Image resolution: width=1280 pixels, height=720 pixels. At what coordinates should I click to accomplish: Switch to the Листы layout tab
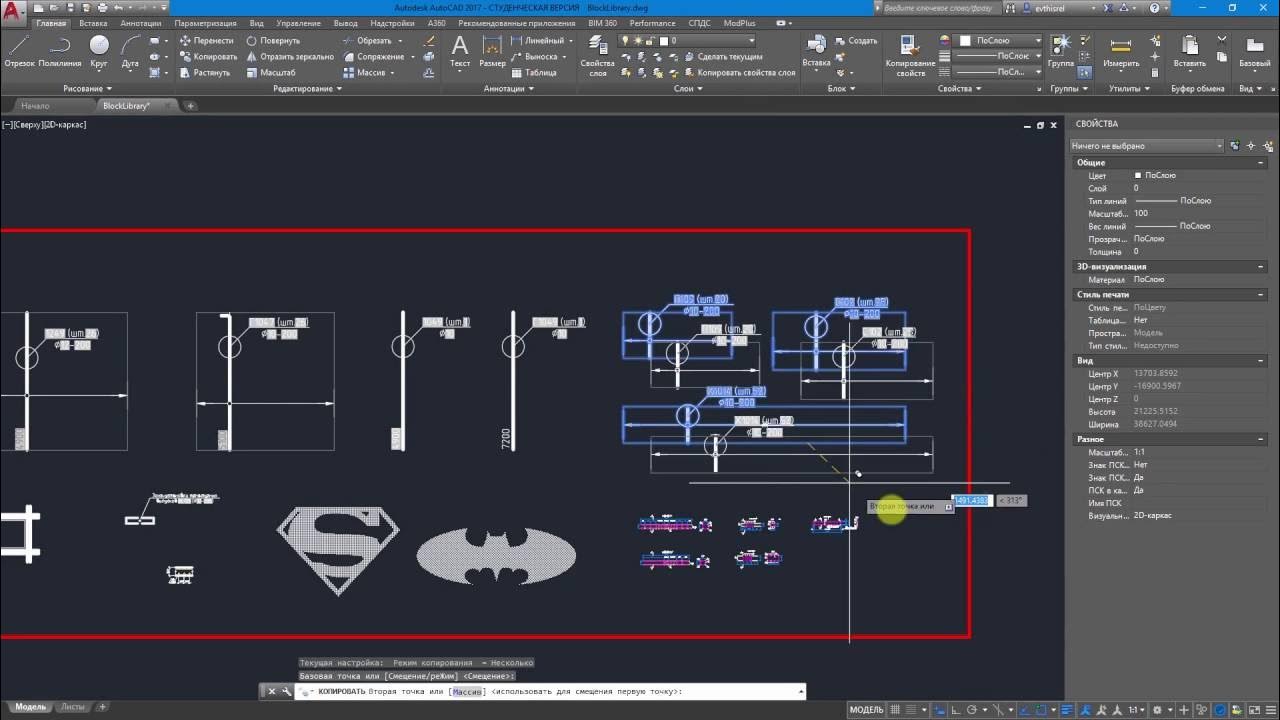point(73,707)
